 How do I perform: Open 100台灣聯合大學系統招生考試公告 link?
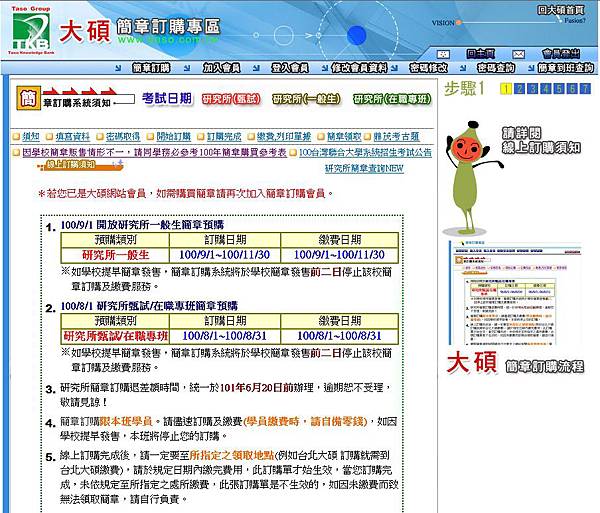pos(365,152)
